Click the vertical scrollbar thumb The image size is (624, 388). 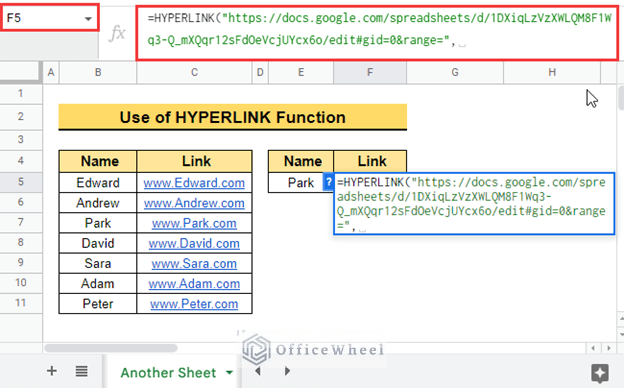[621, 98]
